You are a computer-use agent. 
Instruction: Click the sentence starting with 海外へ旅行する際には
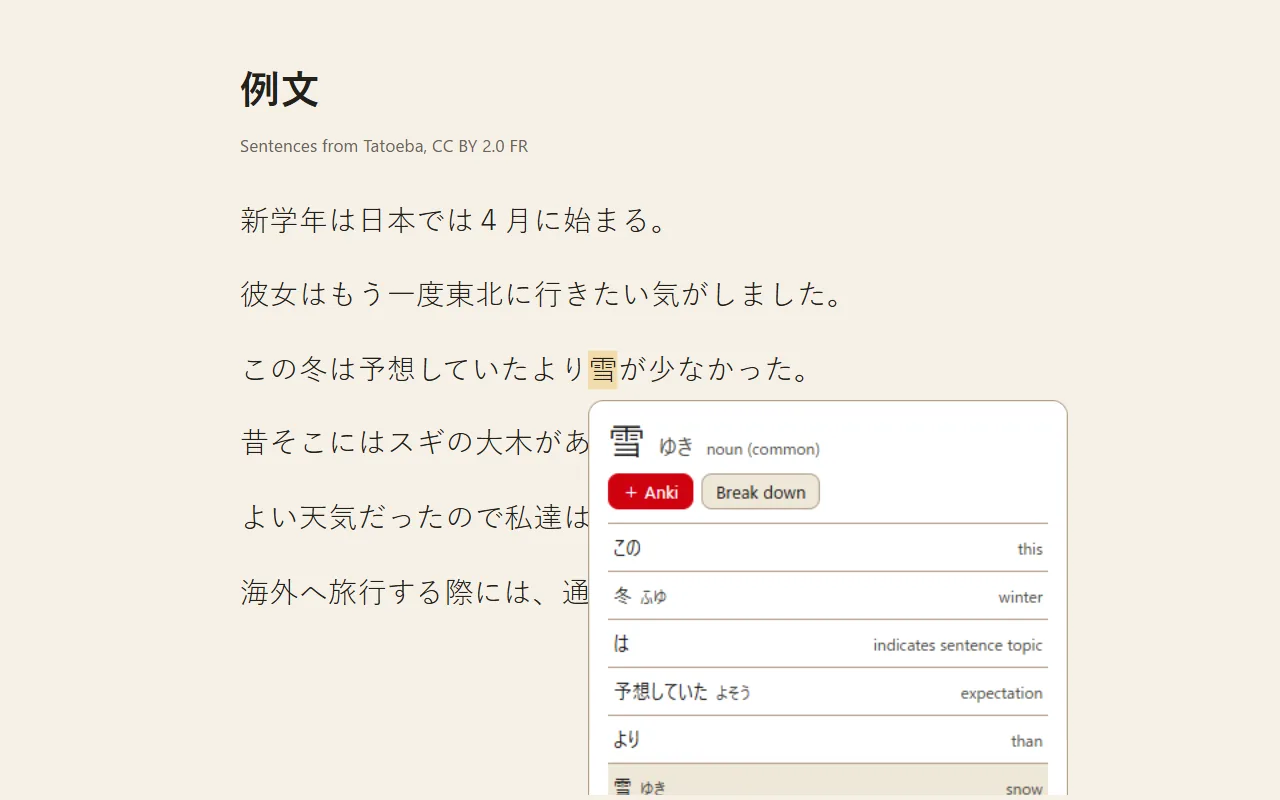tap(415, 592)
